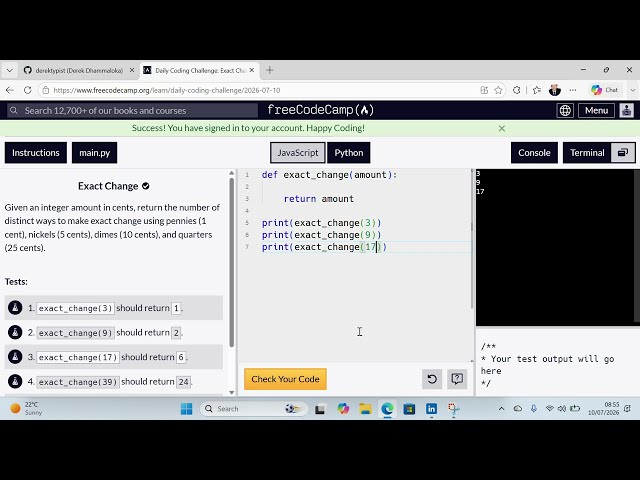Click the reset code icon
This screenshot has width=640, height=480.
(432, 379)
